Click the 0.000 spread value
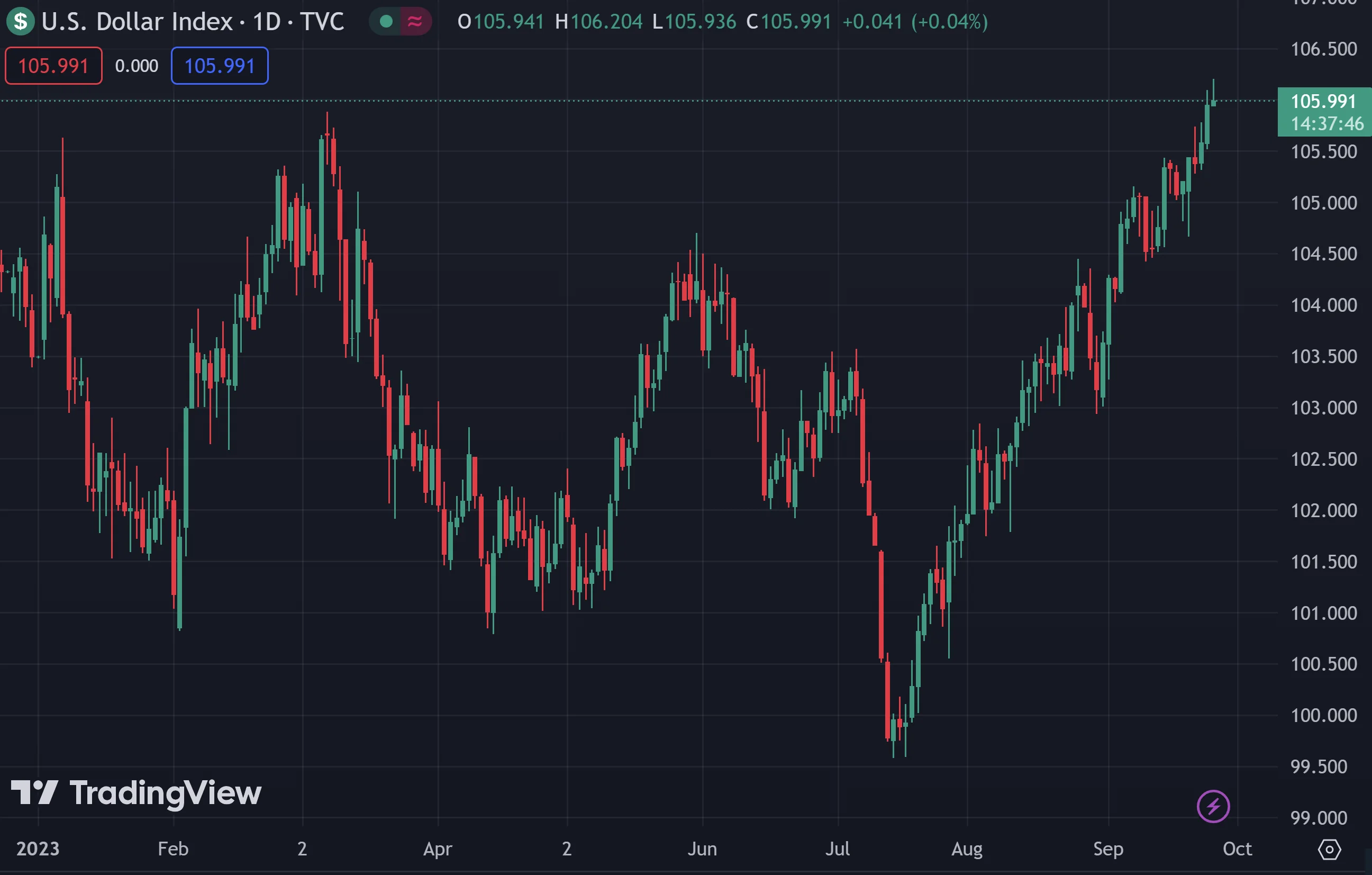Viewport: 1372px width, 875px height. click(x=137, y=66)
